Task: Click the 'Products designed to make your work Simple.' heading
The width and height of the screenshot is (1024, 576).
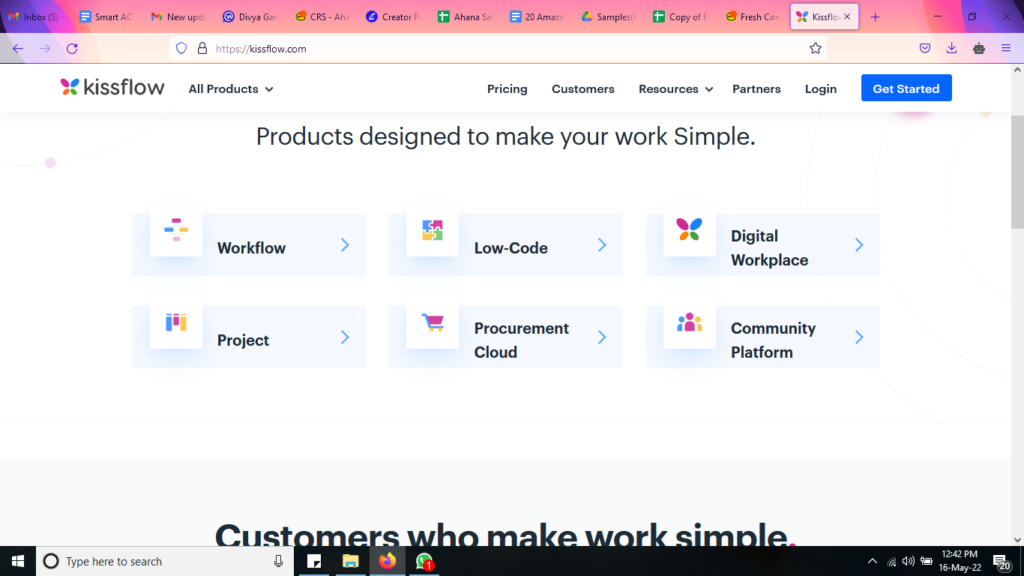Action: click(505, 136)
